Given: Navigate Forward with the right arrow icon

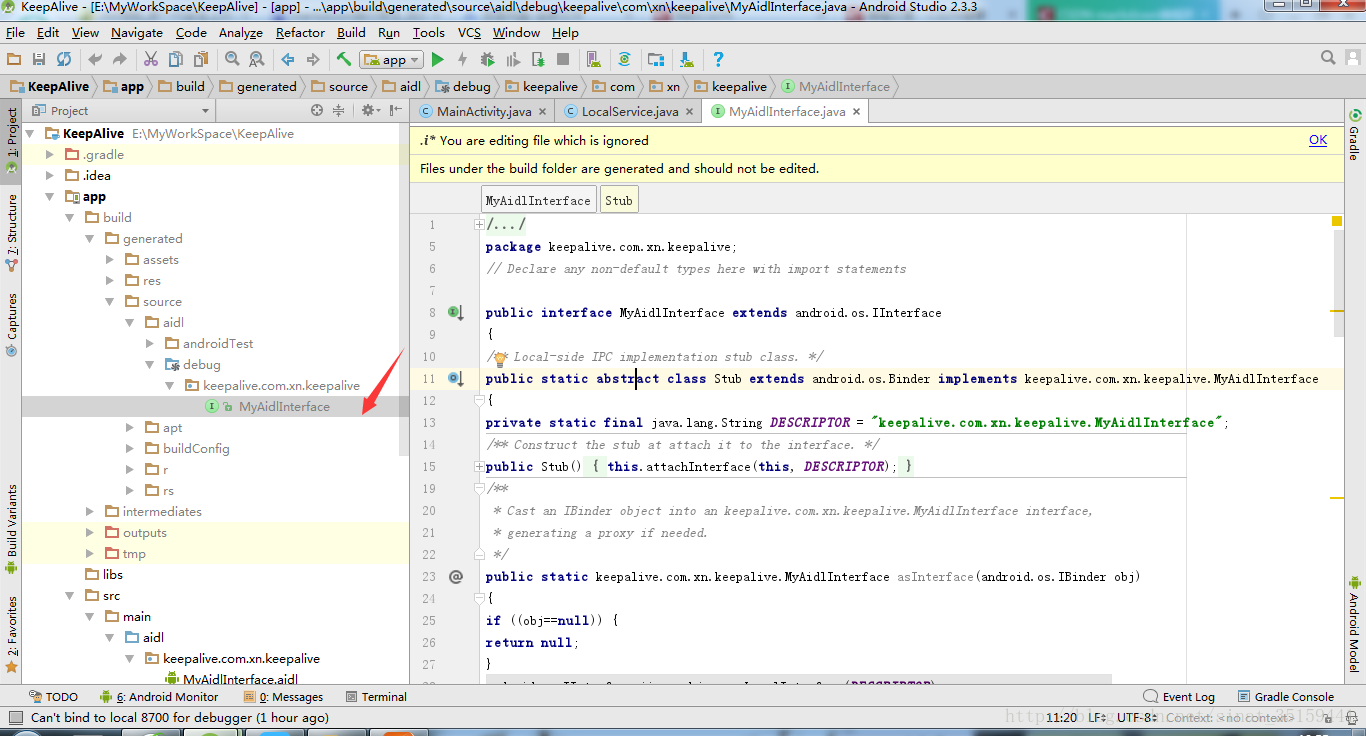Looking at the screenshot, I should click(x=313, y=60).
